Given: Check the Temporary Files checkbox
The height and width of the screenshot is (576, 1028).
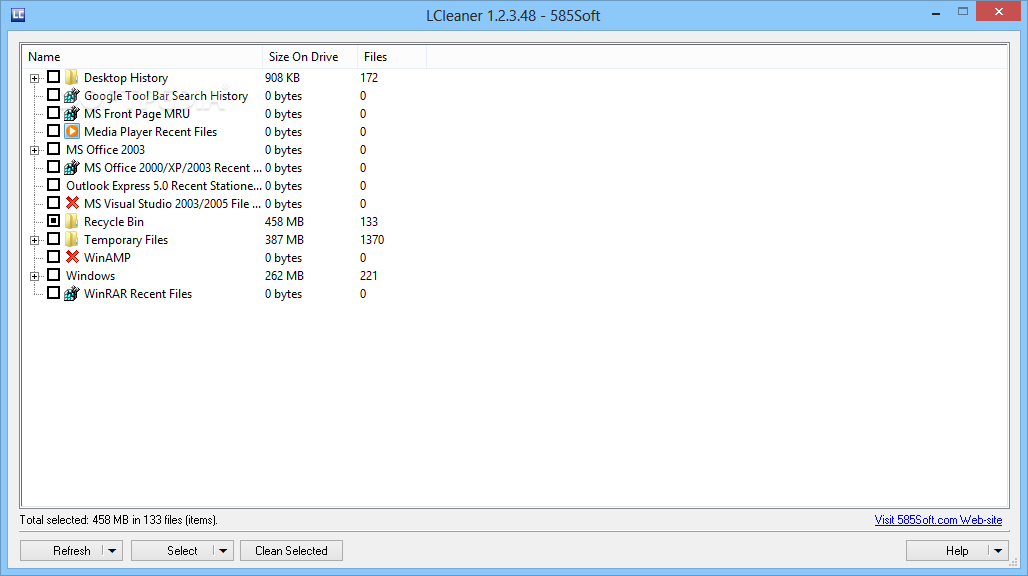Looking at the screenshot, I should [x=54, y=239].
